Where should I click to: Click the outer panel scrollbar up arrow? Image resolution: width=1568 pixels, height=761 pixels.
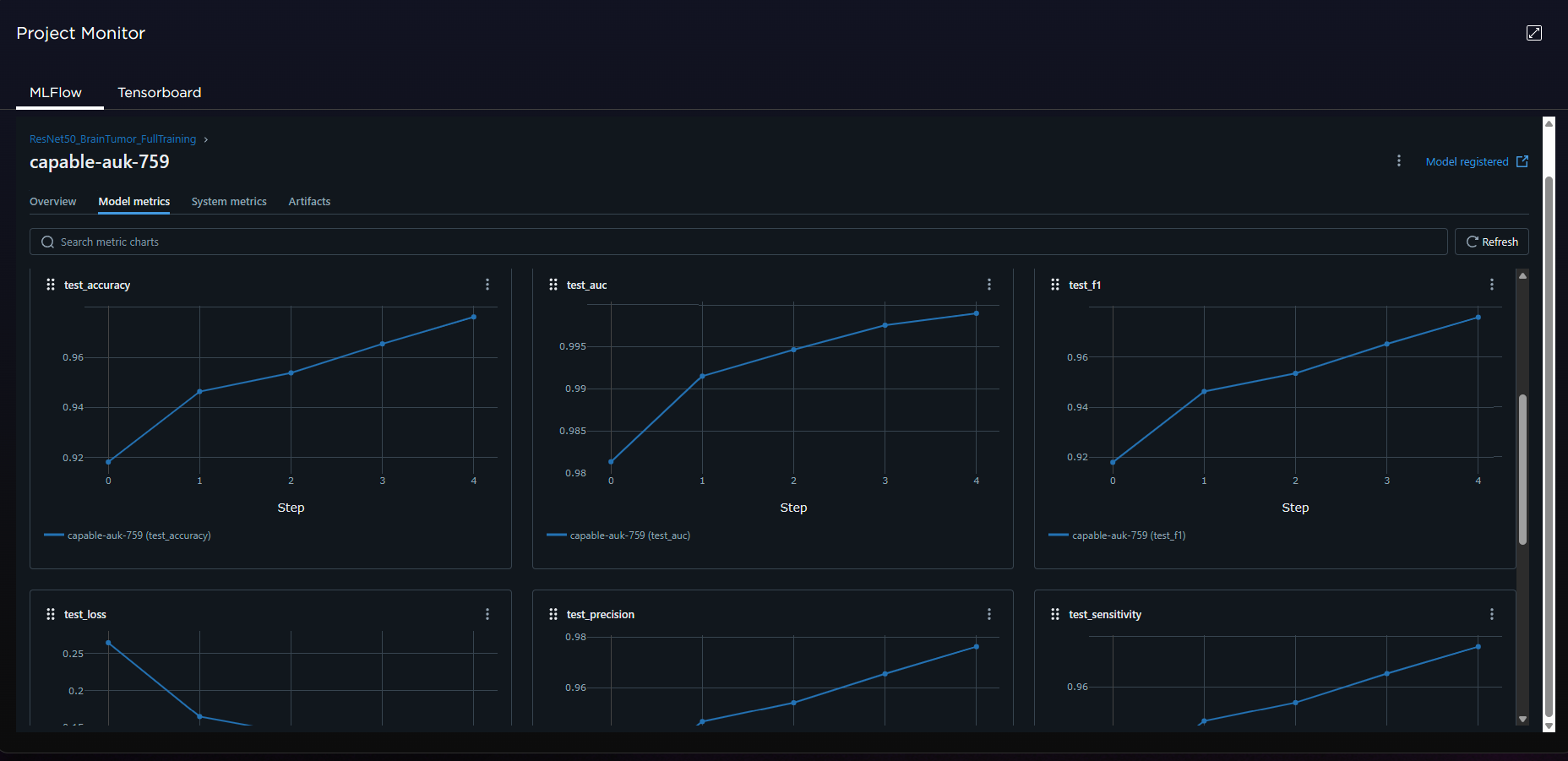1549,123
